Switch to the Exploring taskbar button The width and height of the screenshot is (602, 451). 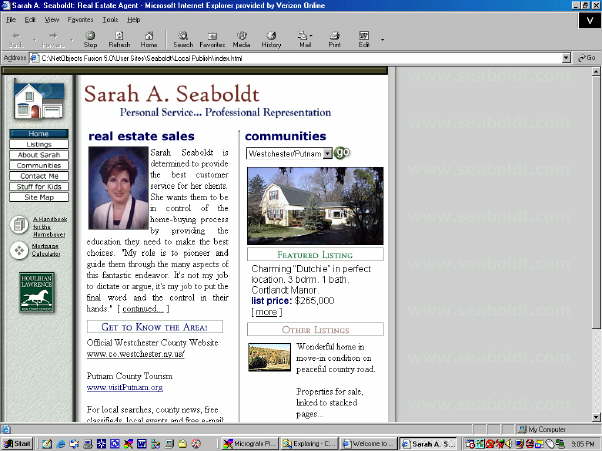[309, 444]
